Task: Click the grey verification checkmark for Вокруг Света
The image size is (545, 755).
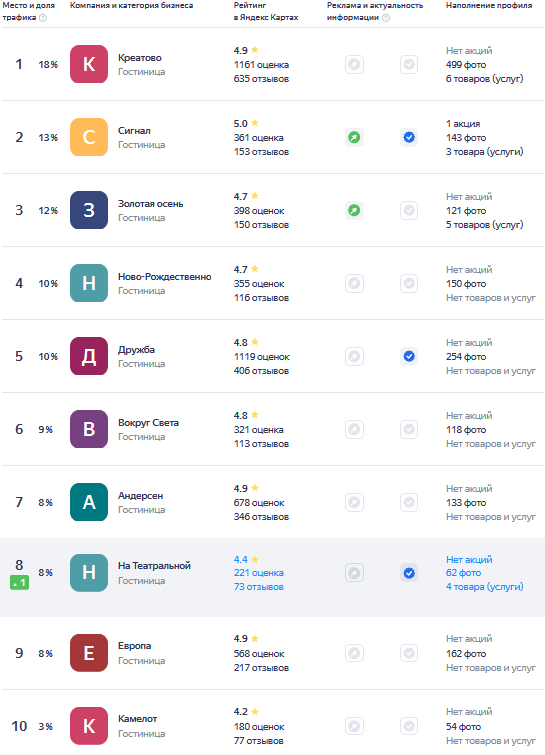Action: [409, 430]
